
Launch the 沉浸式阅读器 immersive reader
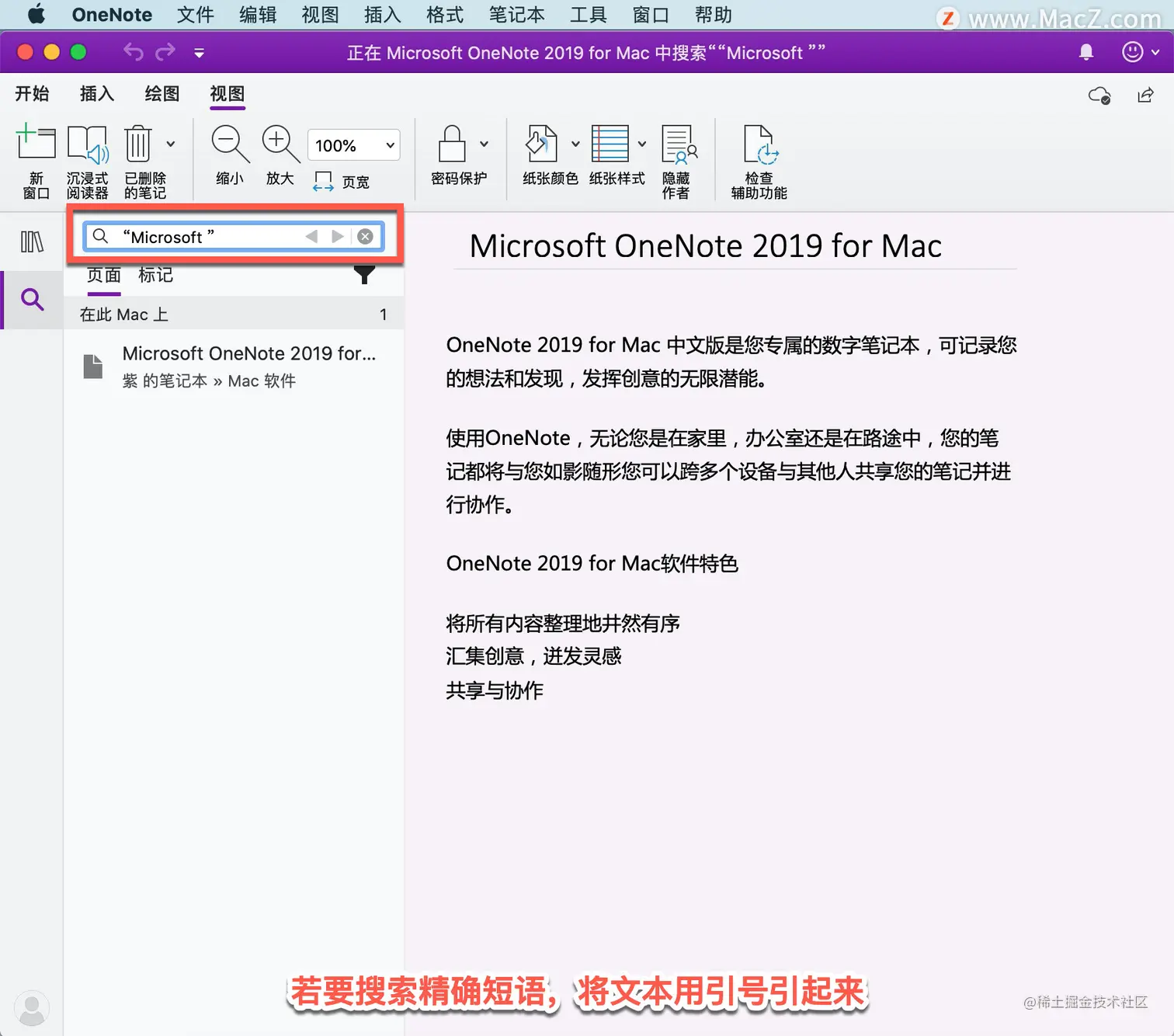(87, 161)
